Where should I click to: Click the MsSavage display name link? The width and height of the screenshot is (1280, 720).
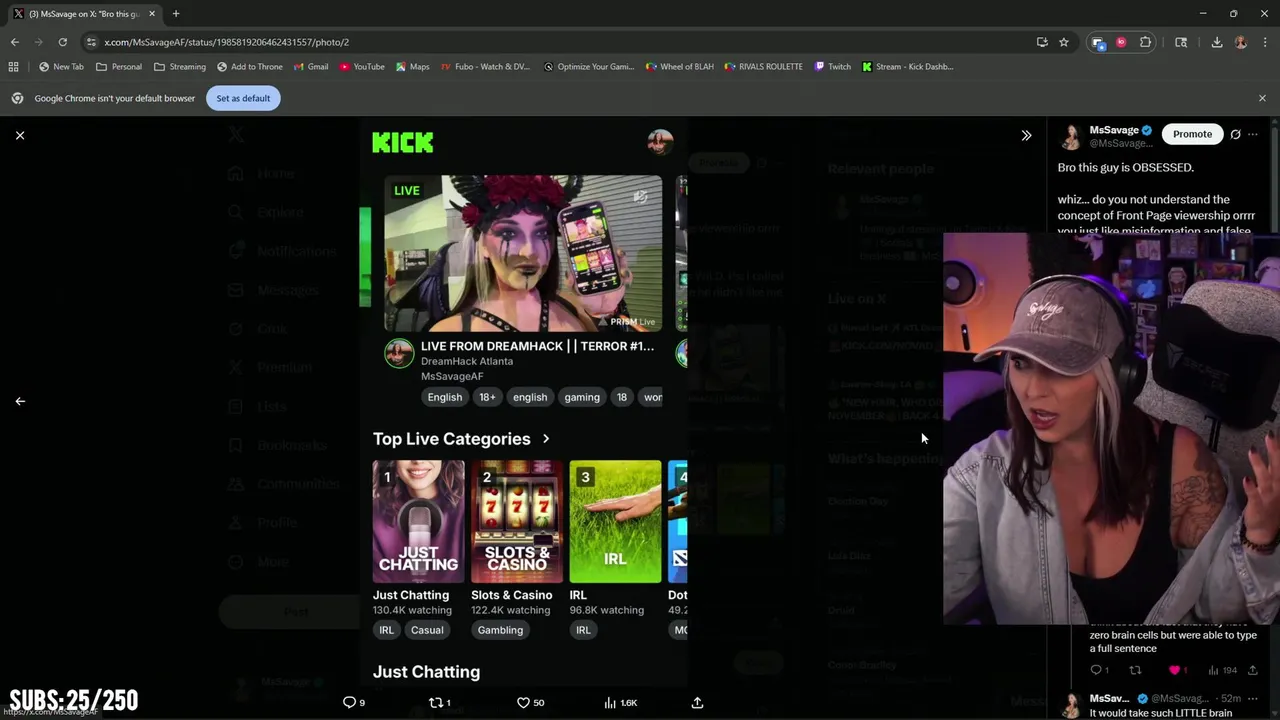(x=1114, y=130)
